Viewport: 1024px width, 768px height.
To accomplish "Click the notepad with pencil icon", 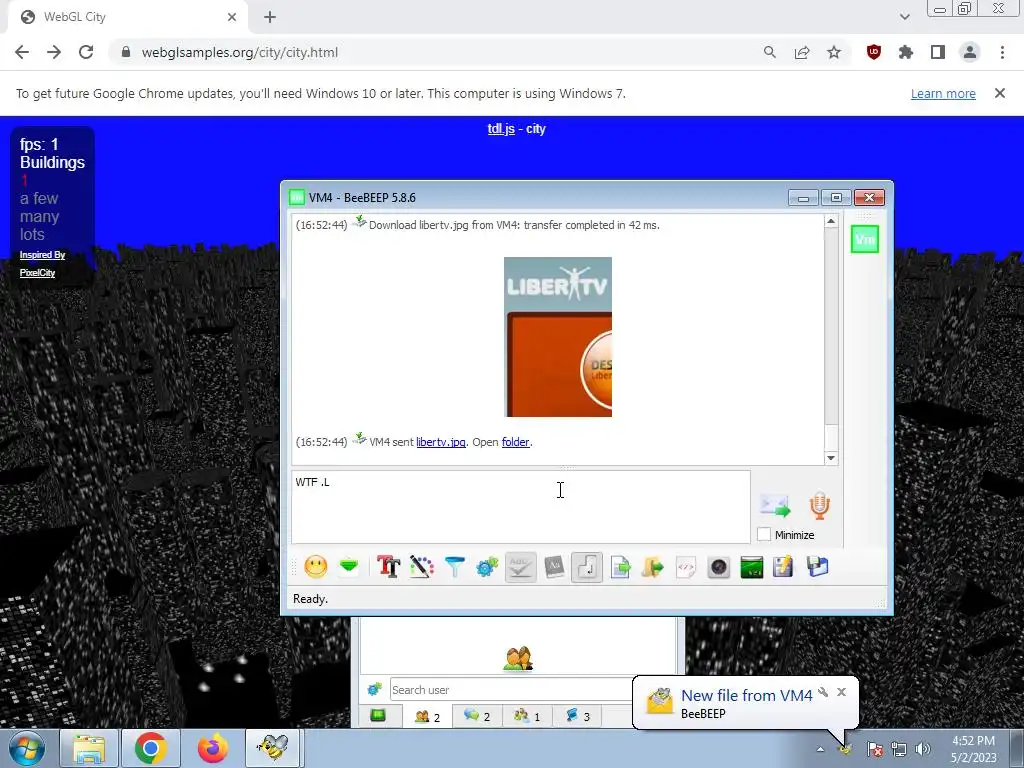I will click(784, 567).
